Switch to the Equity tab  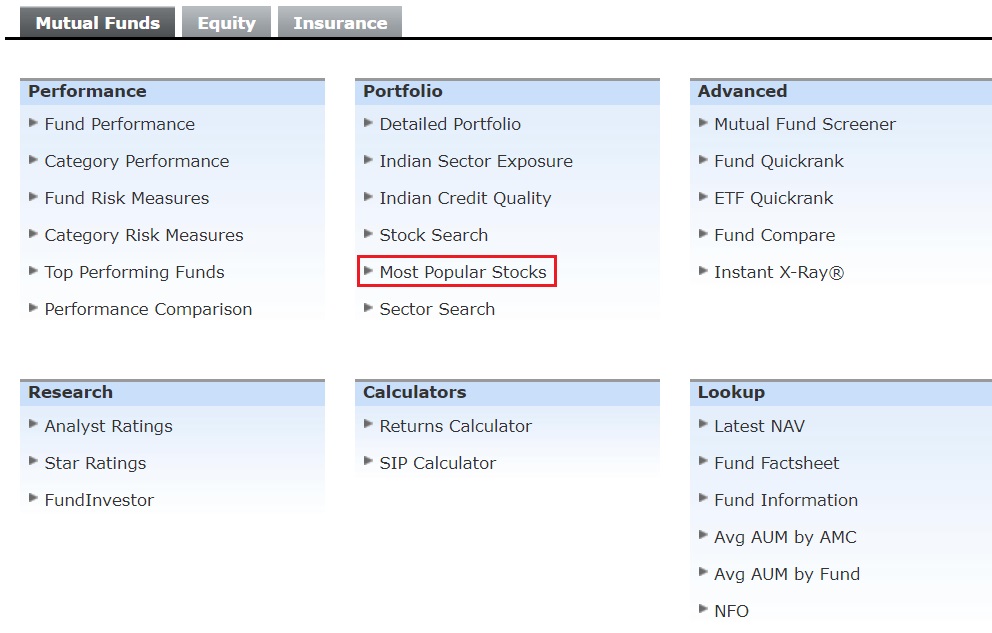[226, 23]
